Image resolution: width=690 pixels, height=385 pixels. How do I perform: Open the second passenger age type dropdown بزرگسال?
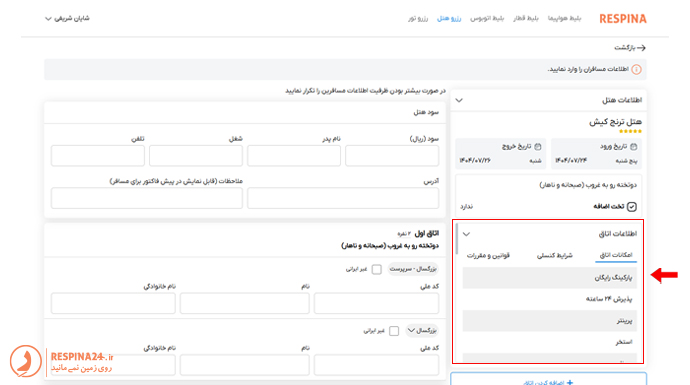[422, 330]
